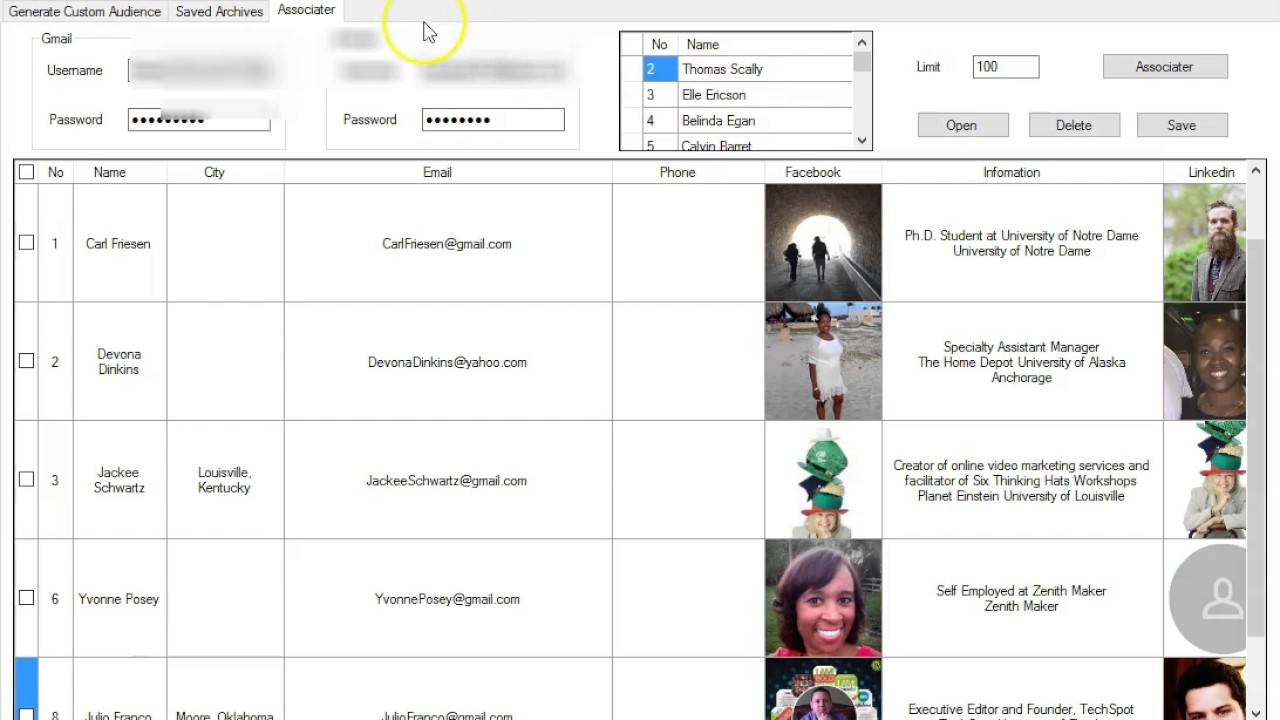Click the Devona Dinkins name cell
This screenshot has height=720, width=1280.
click(x=119, y=362)
